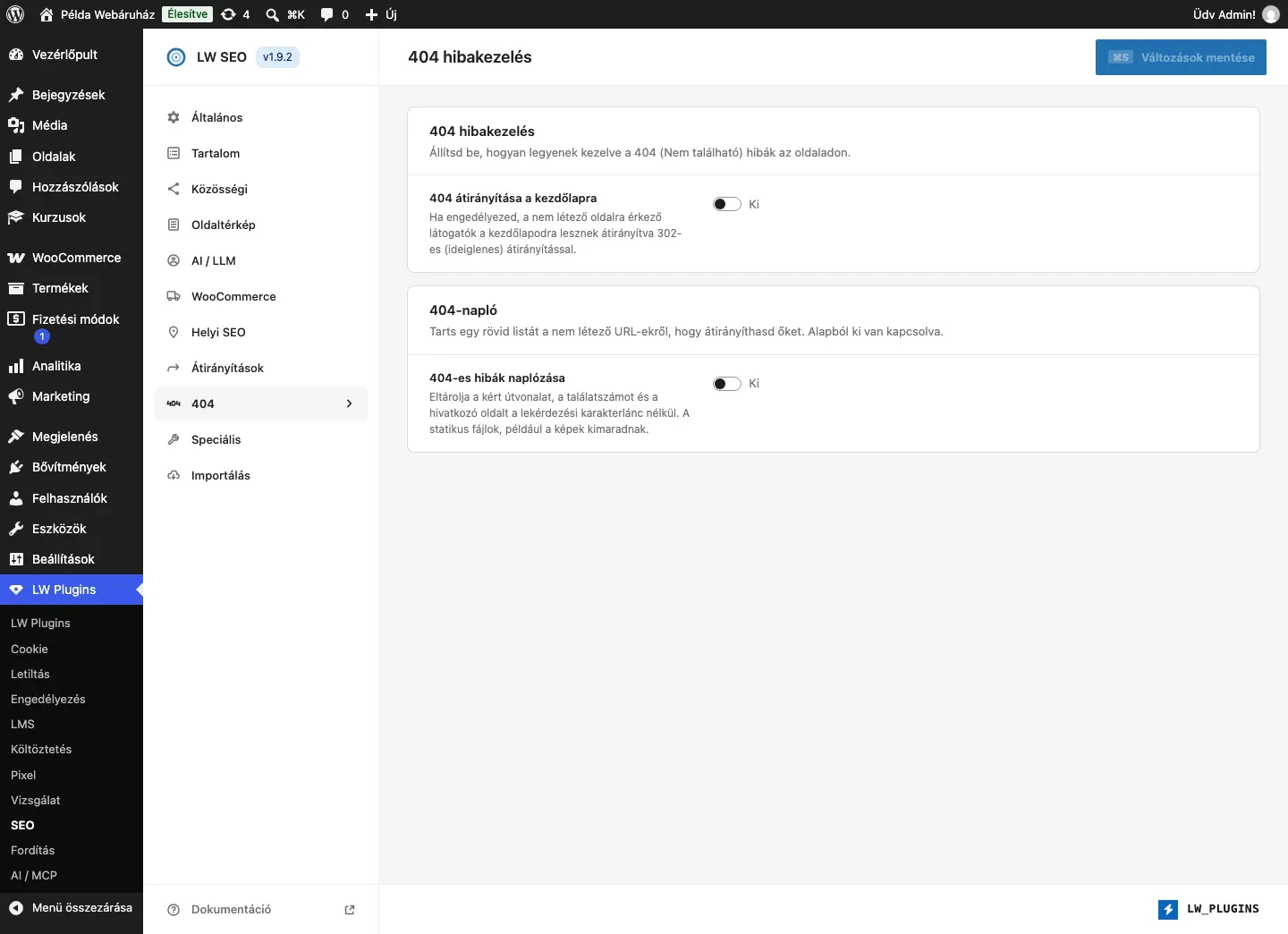Expand the 404 menu chevron
Image resolution: width=1288 pixels, height=934 pixels.
coord(349,403)
